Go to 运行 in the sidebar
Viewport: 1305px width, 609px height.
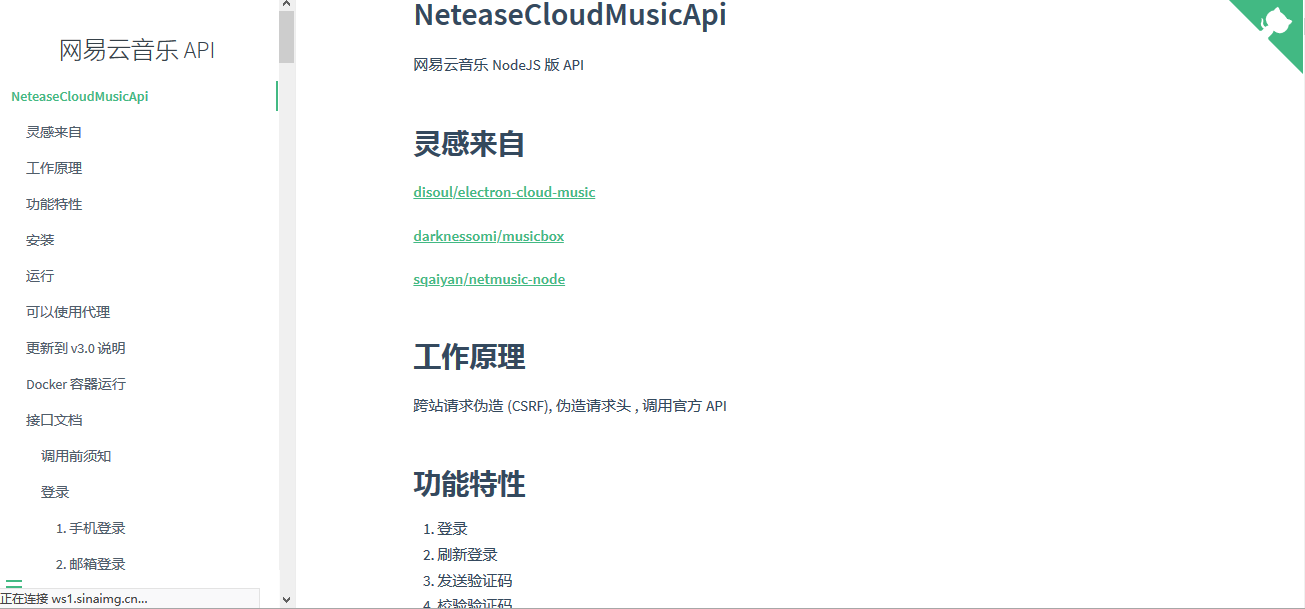(40, 276)
